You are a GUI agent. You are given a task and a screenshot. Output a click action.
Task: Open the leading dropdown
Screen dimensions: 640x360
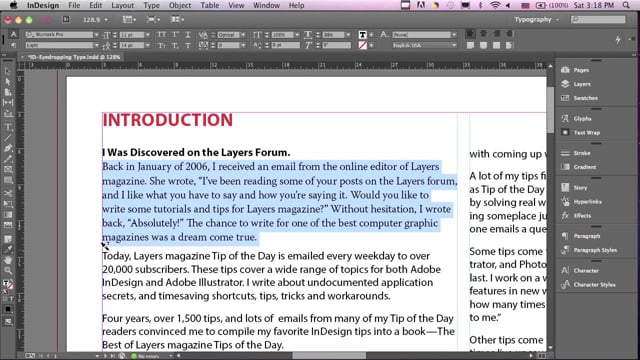tap(148, 45)
